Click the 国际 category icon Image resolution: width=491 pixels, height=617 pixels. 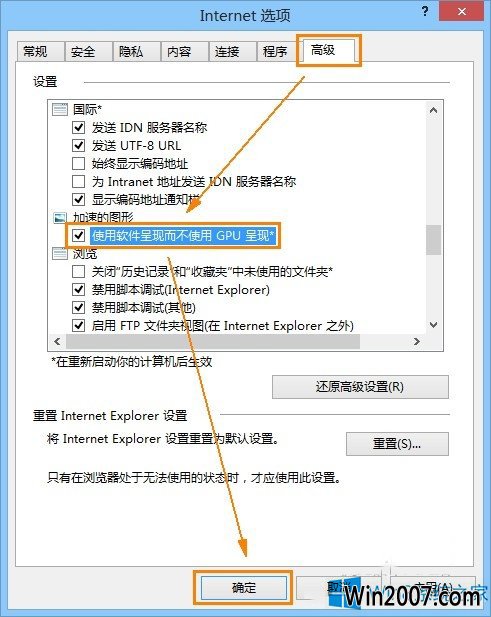(x=60, y=109)
